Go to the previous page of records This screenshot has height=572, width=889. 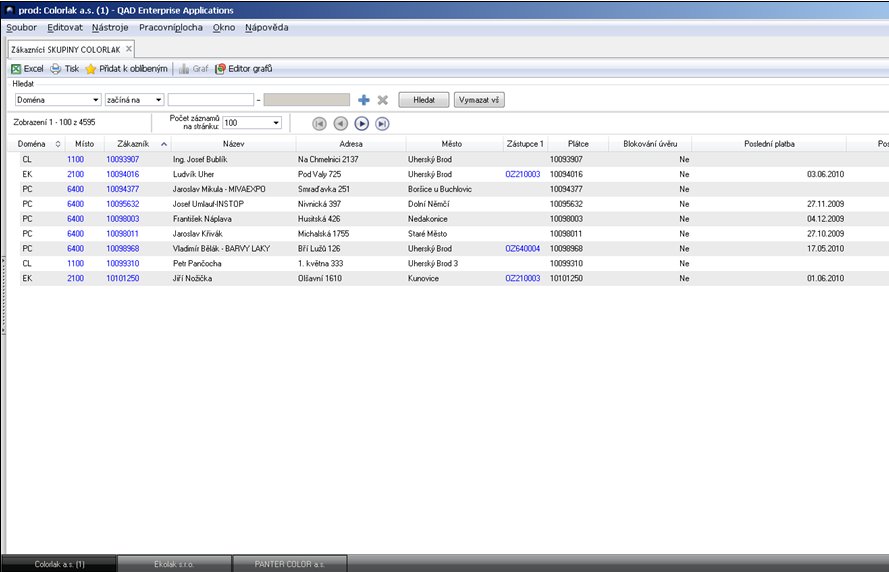point(340,124)
